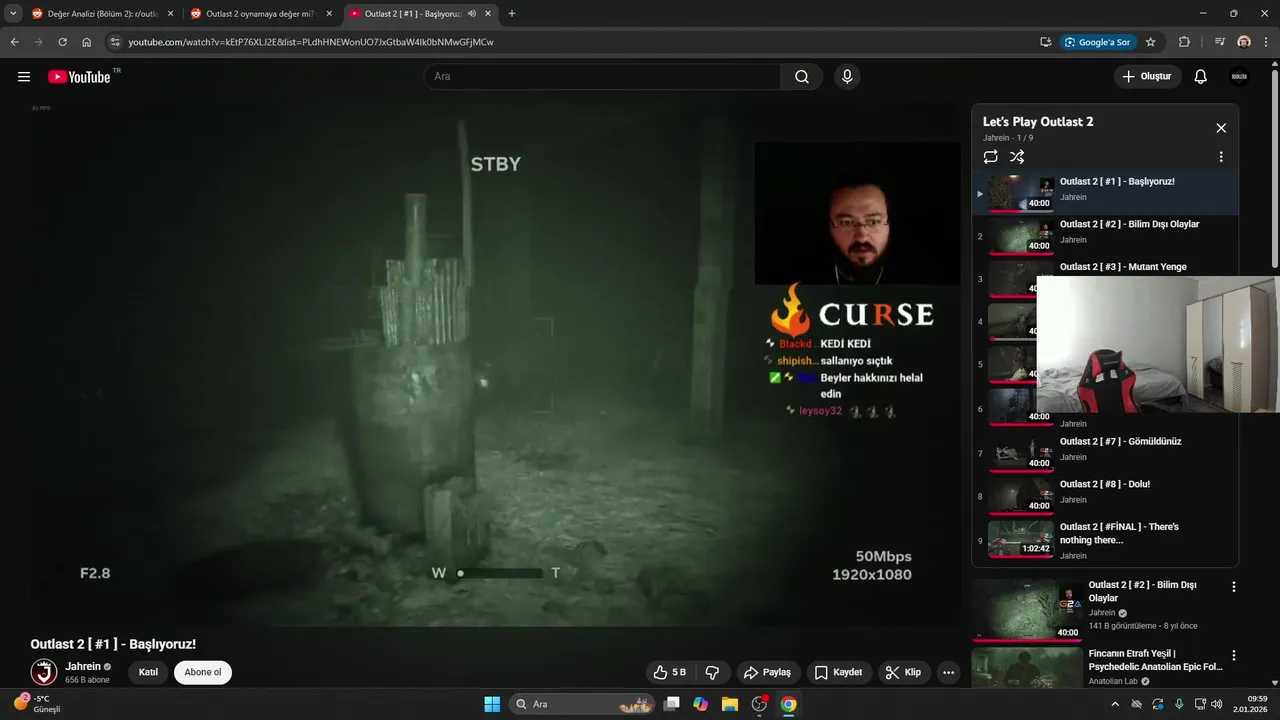Toggle shuffle playlist
Viewport: 1280px width, 720px height.
(x=1017, y=157)
